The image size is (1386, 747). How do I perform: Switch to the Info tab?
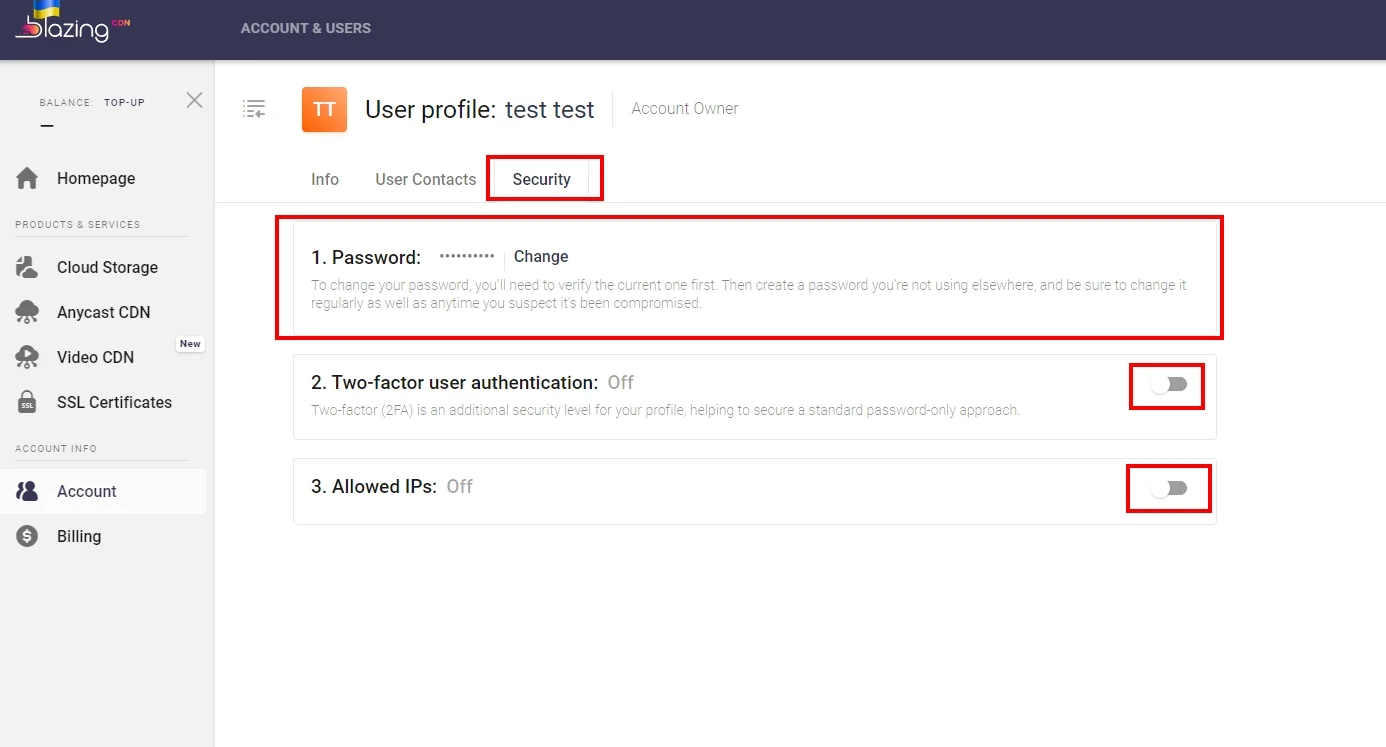(325, 179)
